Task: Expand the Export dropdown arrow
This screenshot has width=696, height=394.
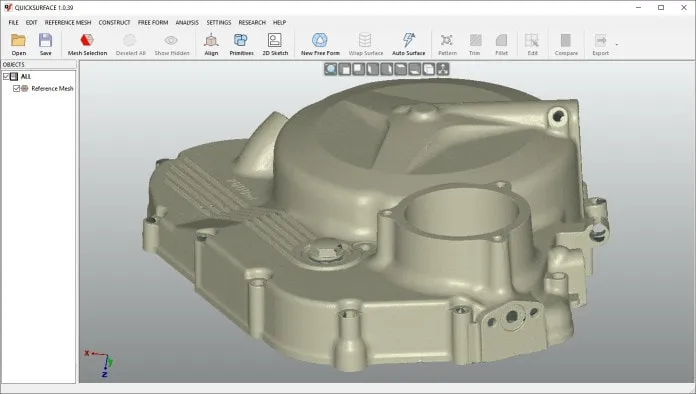Action: point(617,44)
